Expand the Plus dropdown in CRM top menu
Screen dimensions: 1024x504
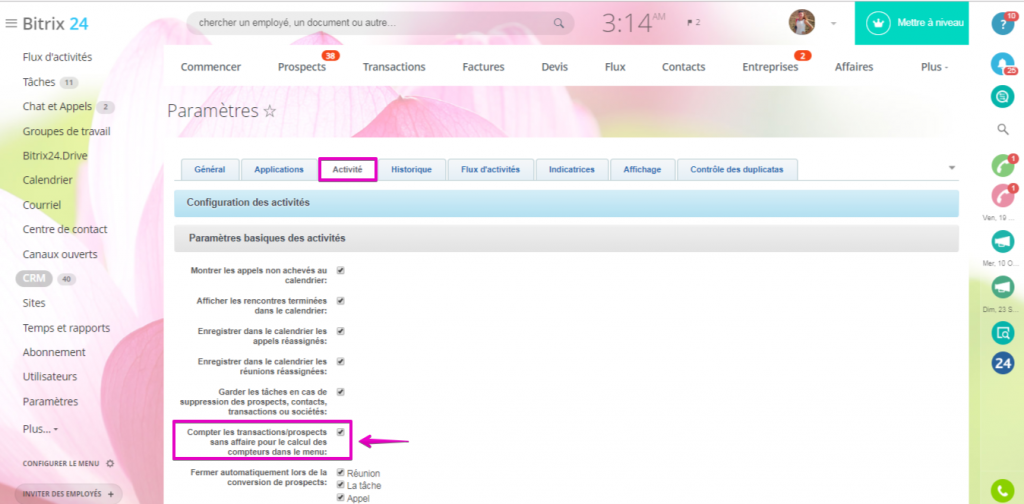tap(935, 67)
